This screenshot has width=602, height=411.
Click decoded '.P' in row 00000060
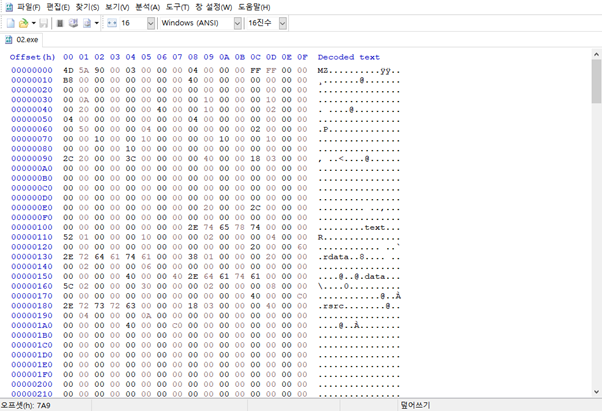coord(323,130)
